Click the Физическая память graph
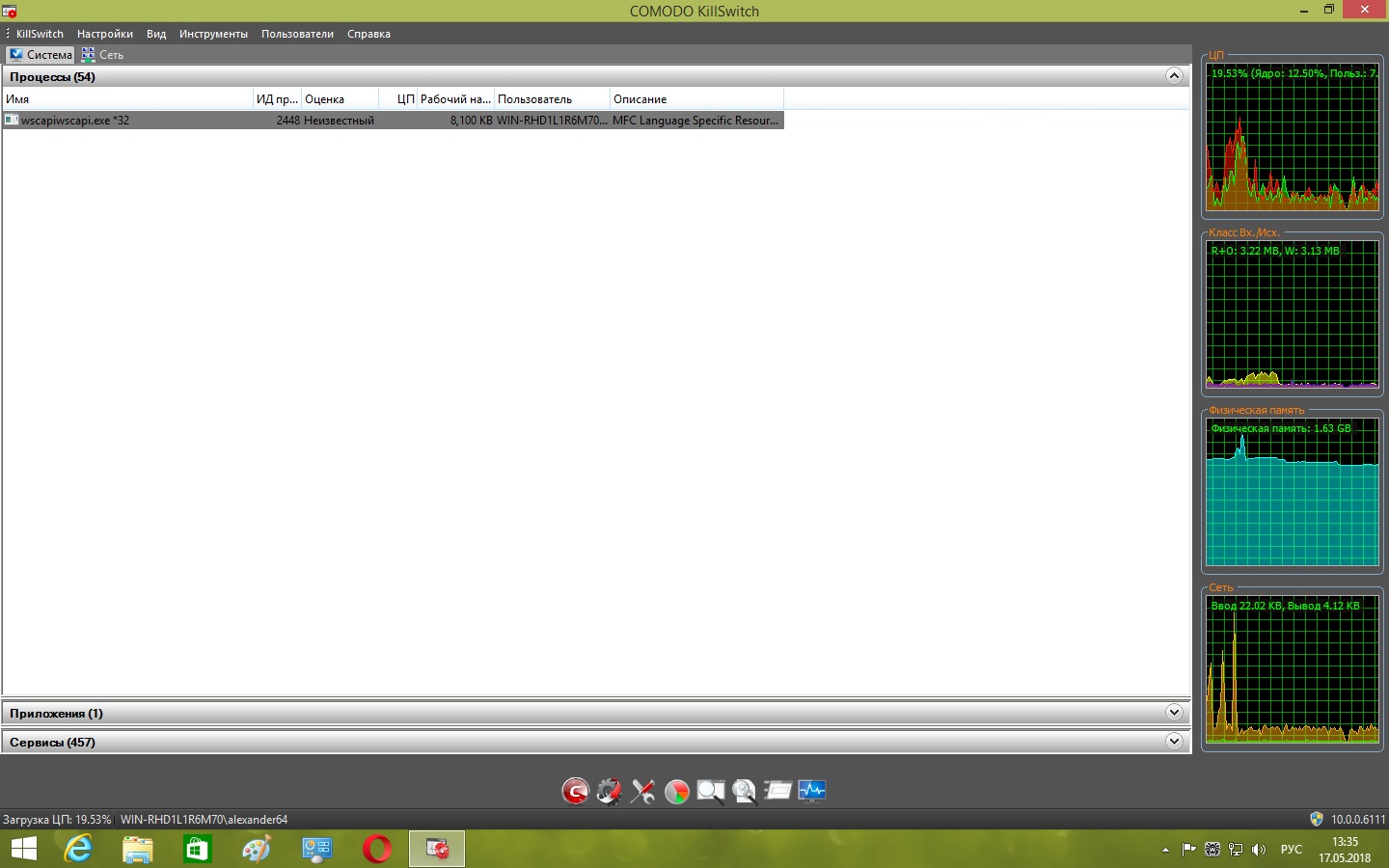Image resolution: width=1389 pixels, height=868 pixels. tap(1292, 492)
